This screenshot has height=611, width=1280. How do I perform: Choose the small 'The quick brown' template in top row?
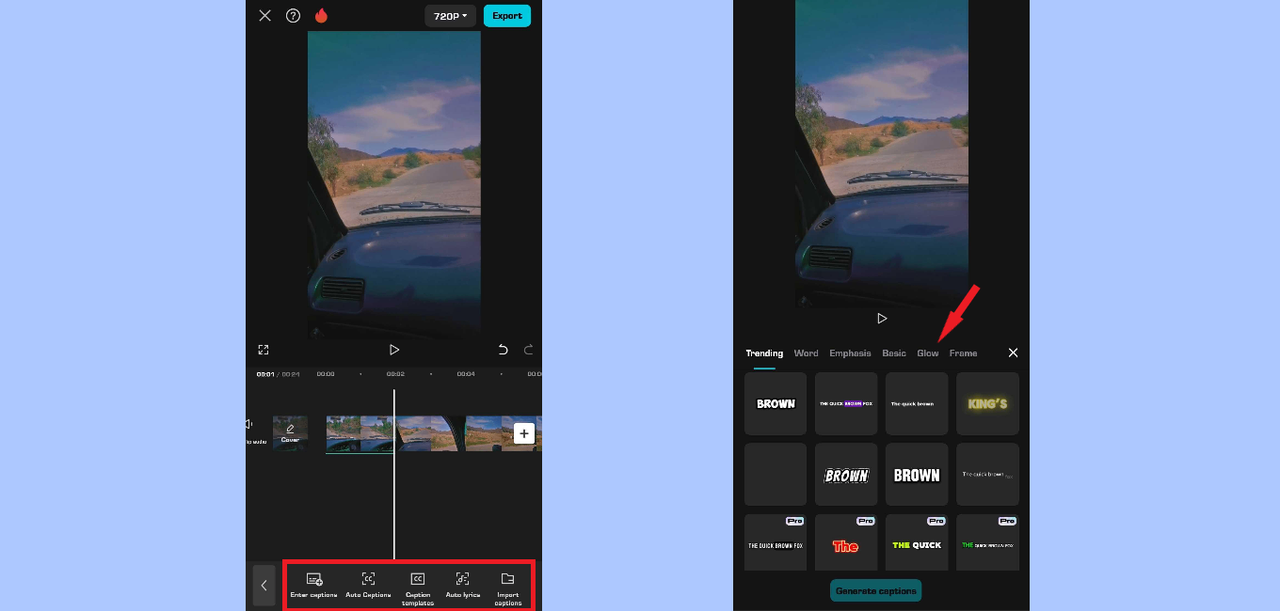click(x=917, y=404)
